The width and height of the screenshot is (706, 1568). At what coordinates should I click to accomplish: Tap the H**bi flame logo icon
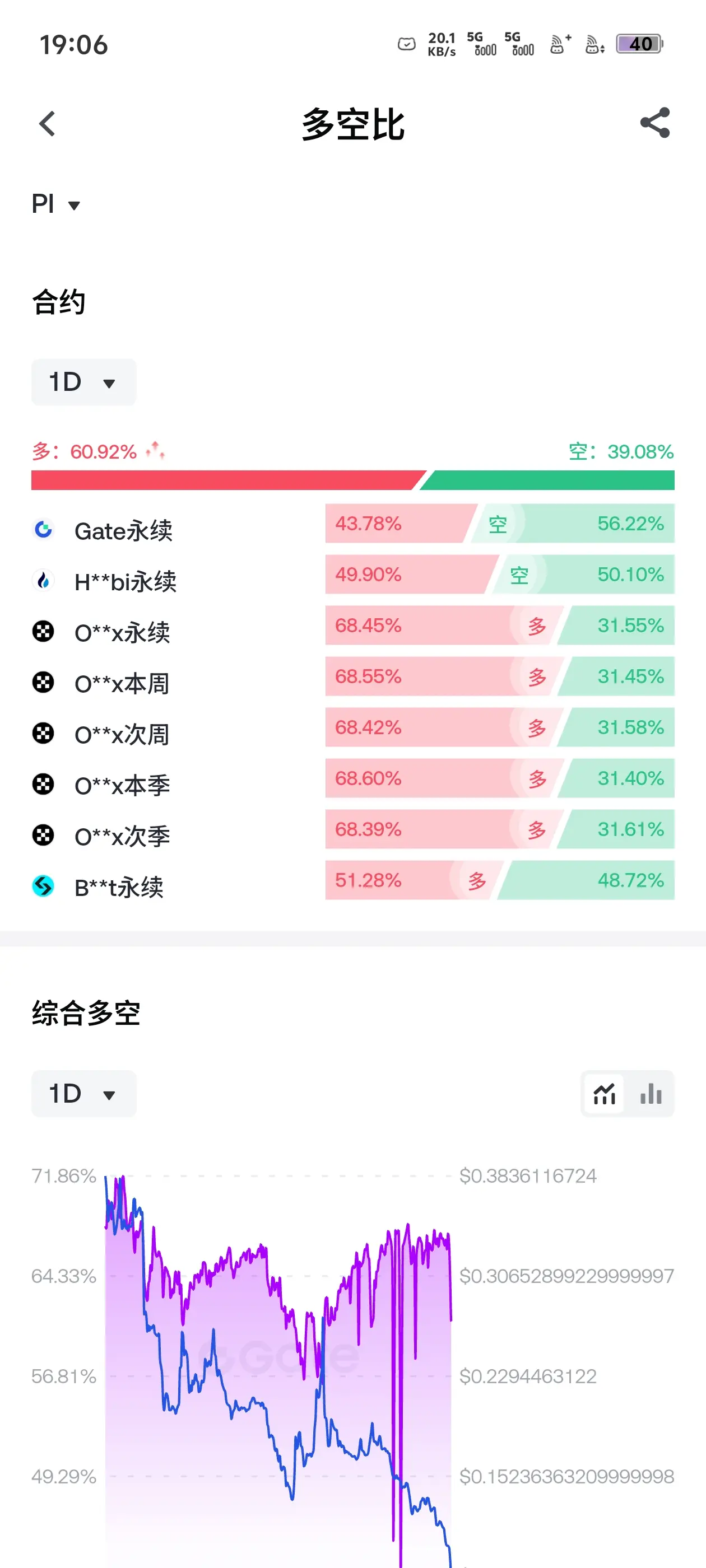pyautogui.click(x=43, y=581)
